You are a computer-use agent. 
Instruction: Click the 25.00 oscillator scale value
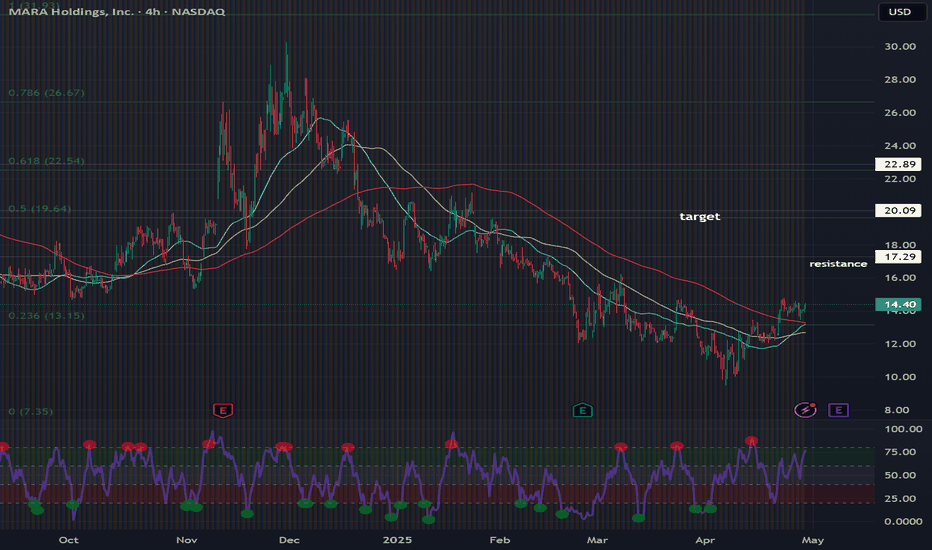[900, 498]
